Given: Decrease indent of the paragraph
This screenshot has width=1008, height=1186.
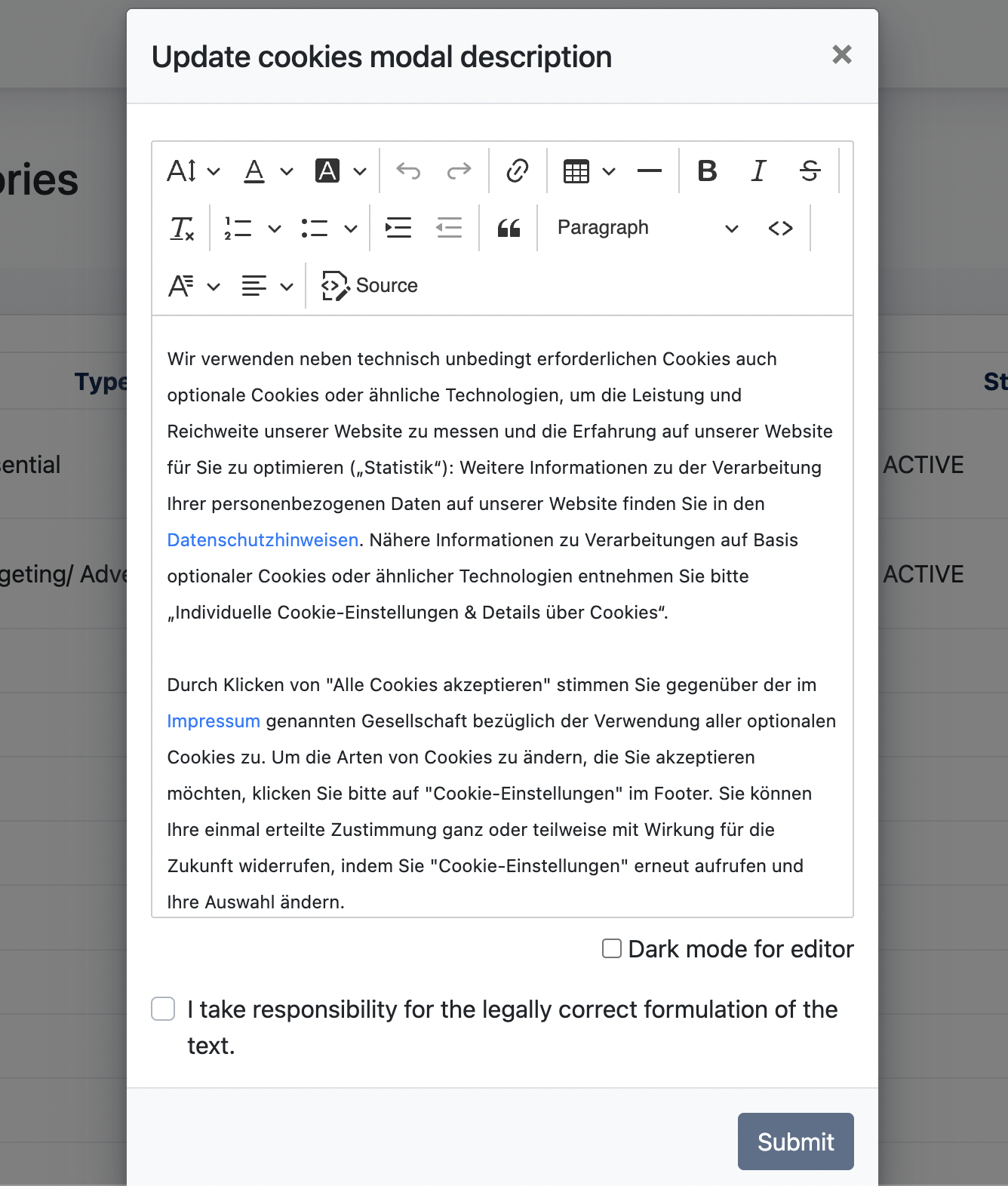Looking at the screenshot, I should pos(449,228).
